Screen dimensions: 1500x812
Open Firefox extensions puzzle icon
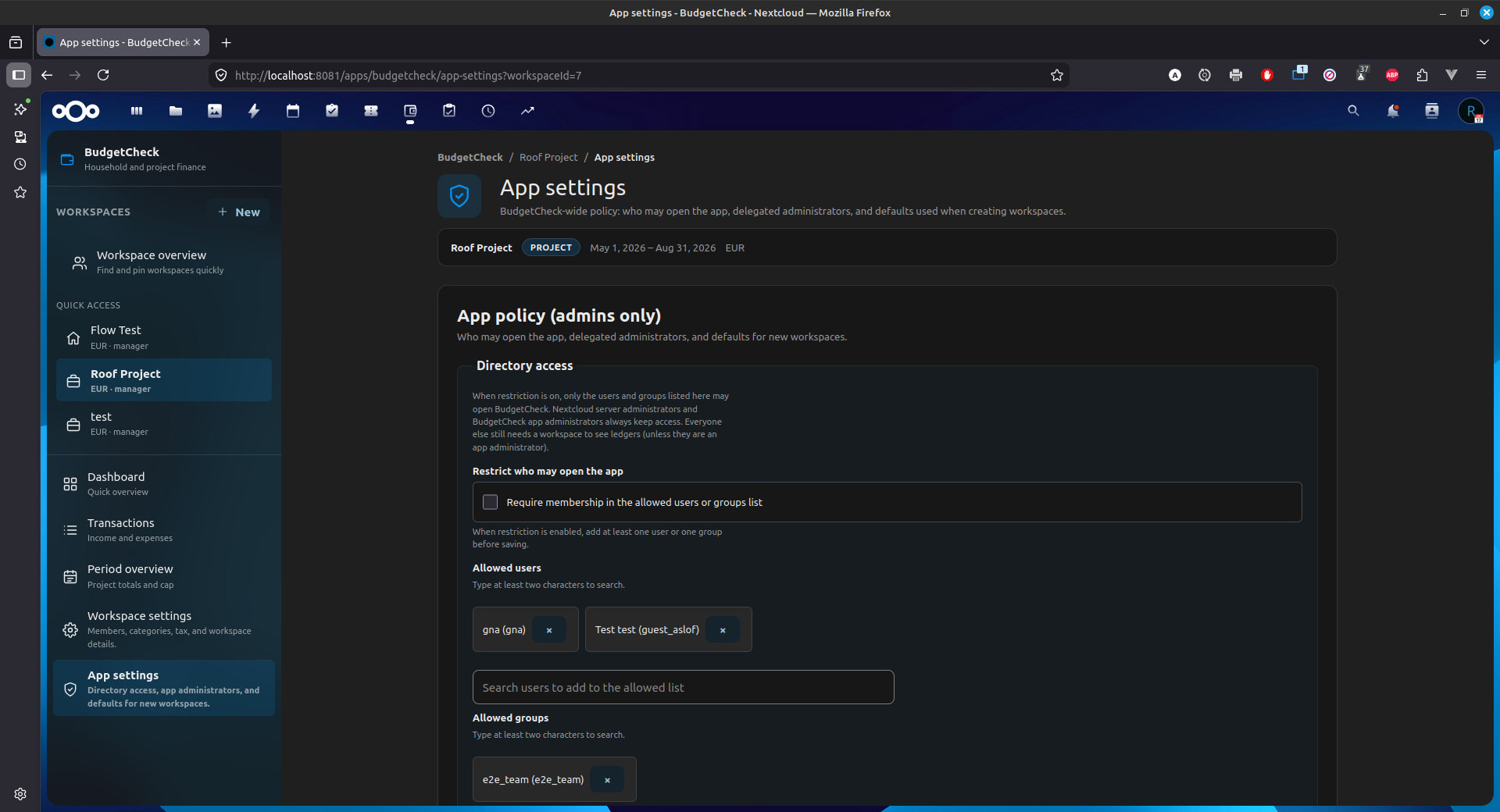[x=1422, y=75]
